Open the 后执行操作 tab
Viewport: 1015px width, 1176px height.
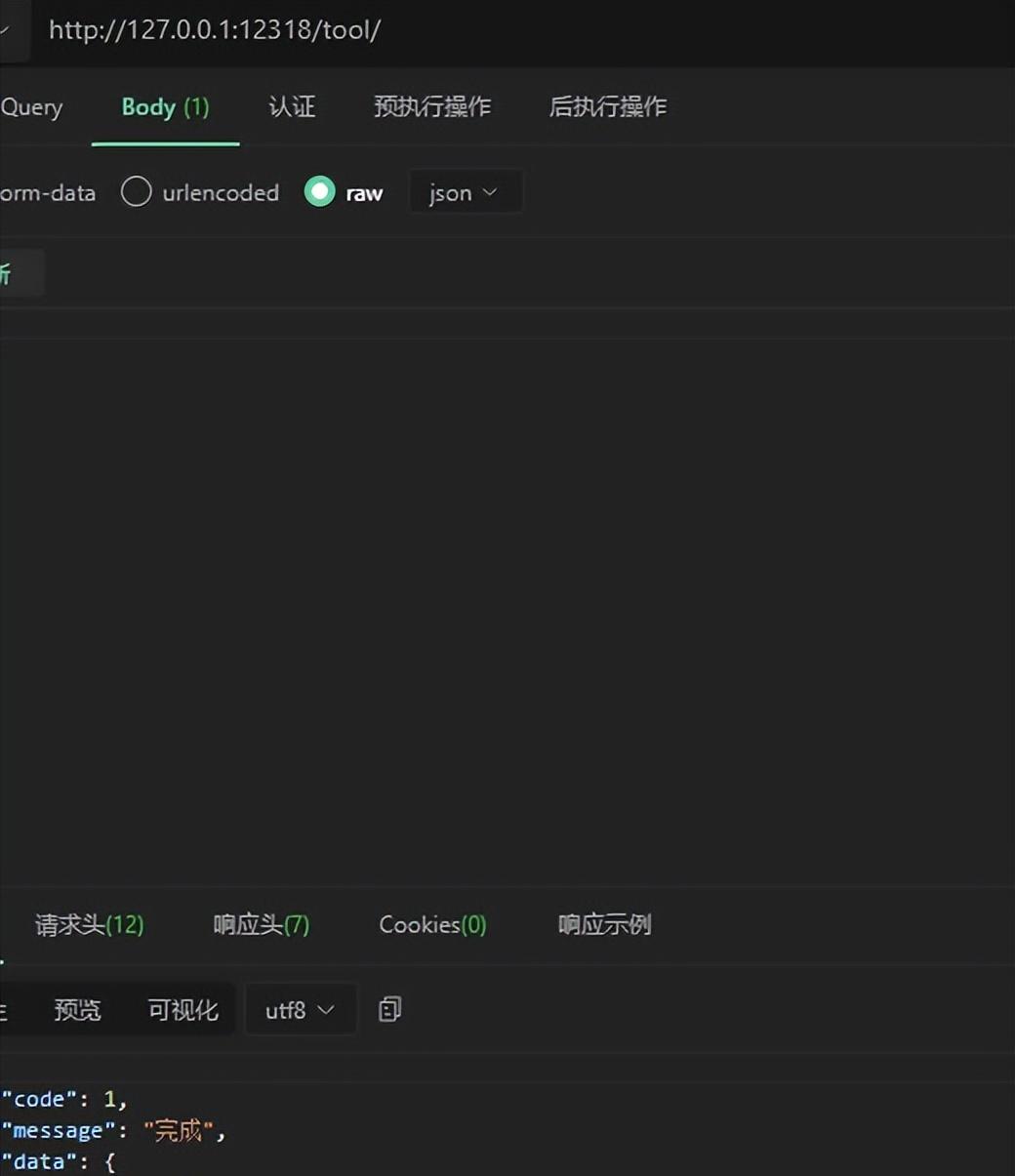607,106
